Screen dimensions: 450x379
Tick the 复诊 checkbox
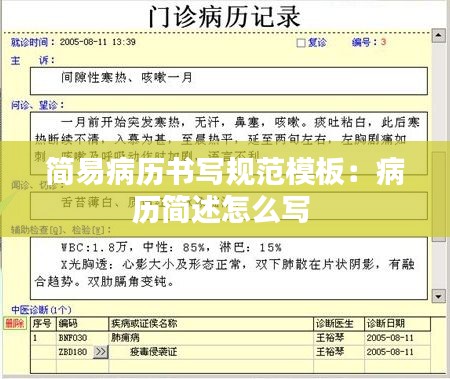(301, 43)
